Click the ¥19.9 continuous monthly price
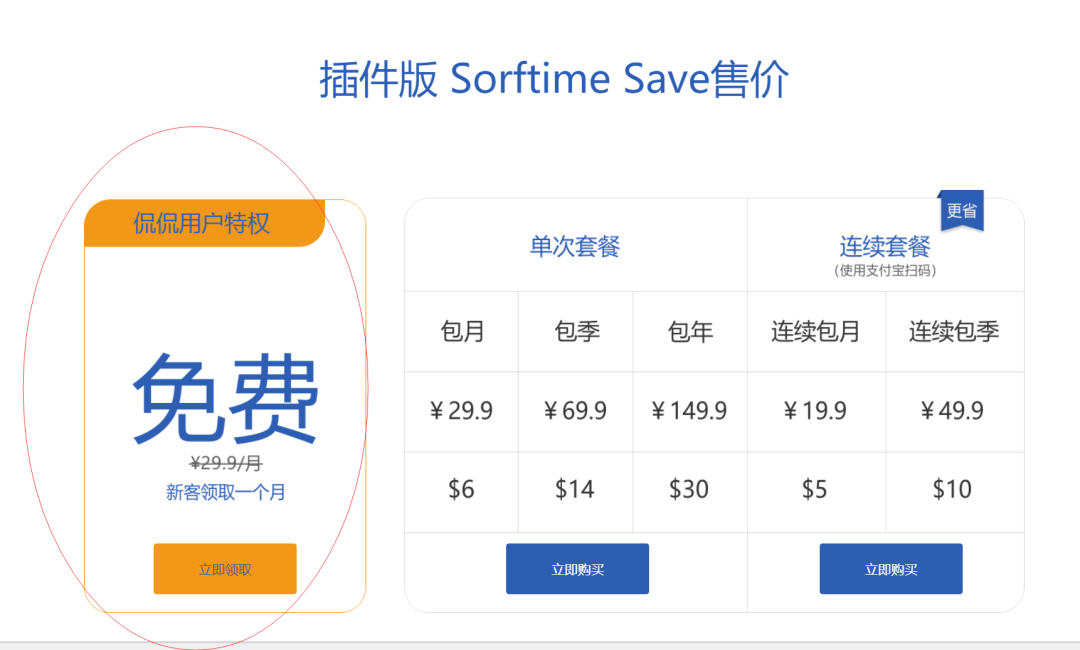The image size is (1080, 650). (815, 411)
